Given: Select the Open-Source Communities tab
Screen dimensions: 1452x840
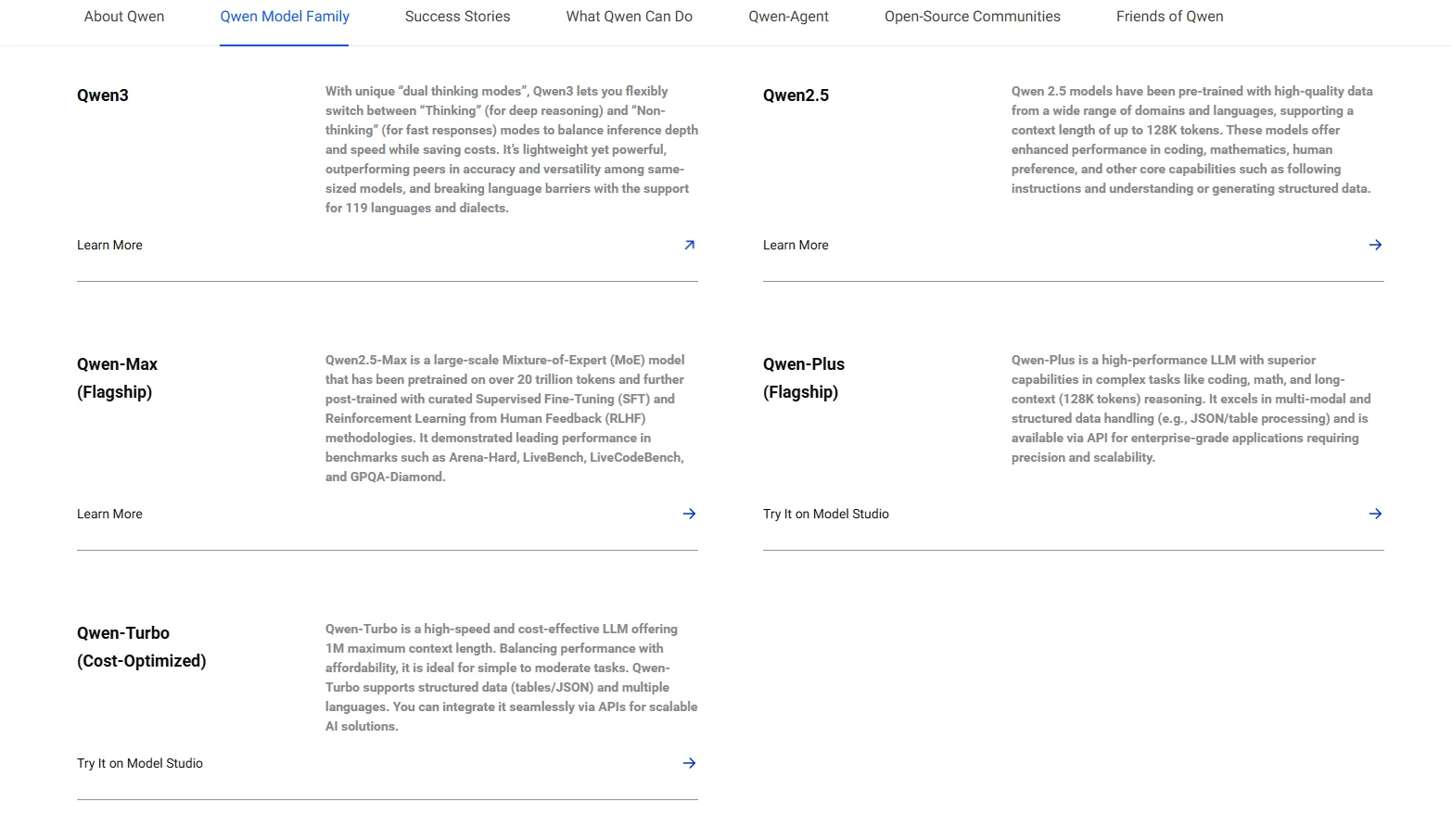Looking at the screenshot, I should point(973,17).
